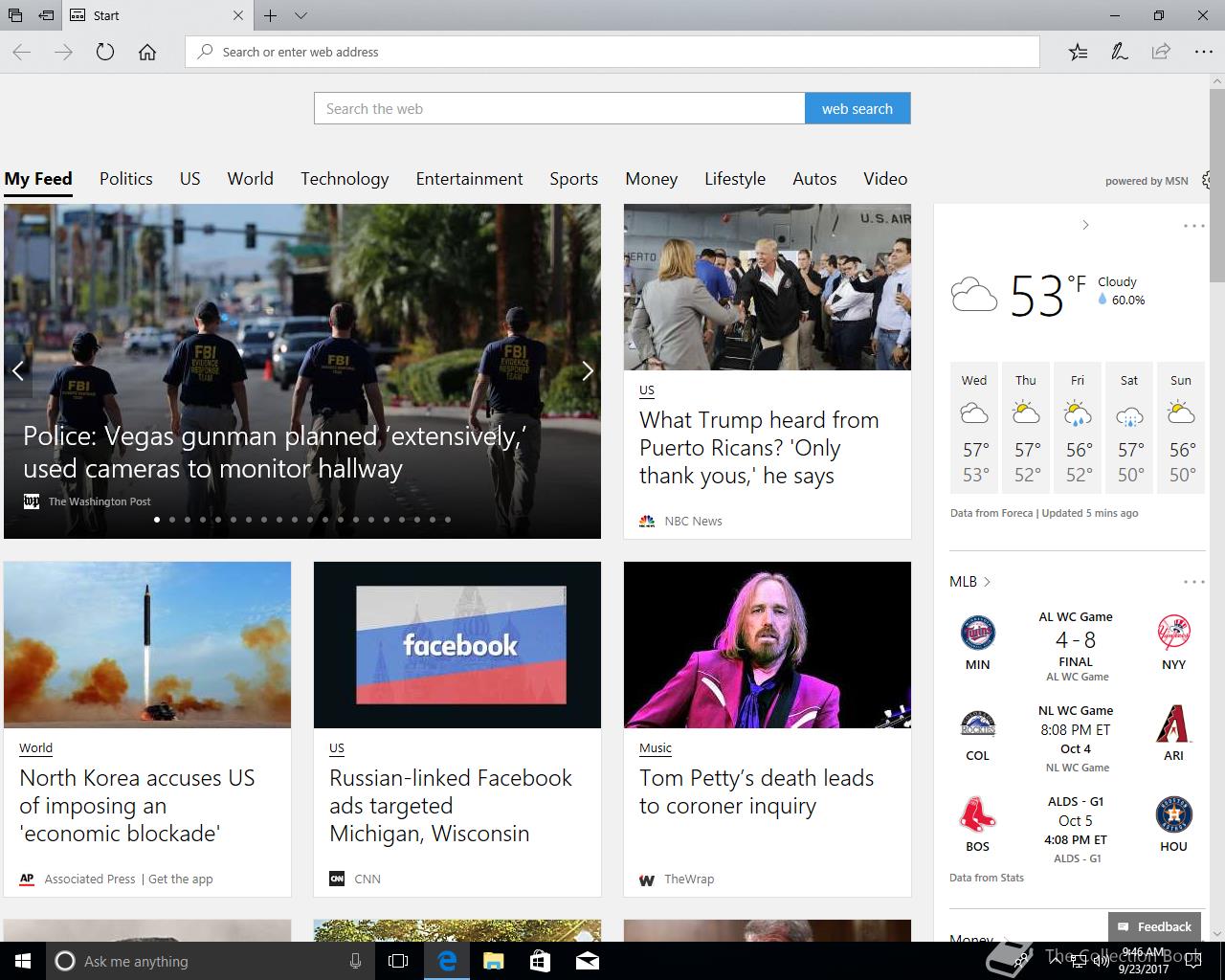Click the Share icon in toolbar
The width and height of the screenshot is (1225, 980).
point(1161,52)
